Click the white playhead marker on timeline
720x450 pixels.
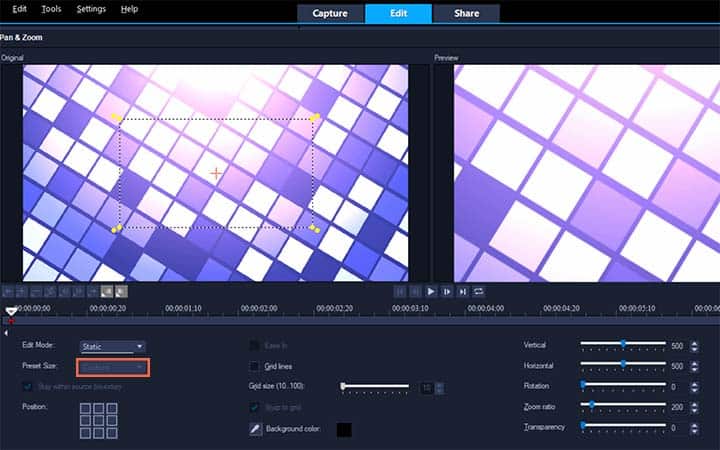point(11,312)
